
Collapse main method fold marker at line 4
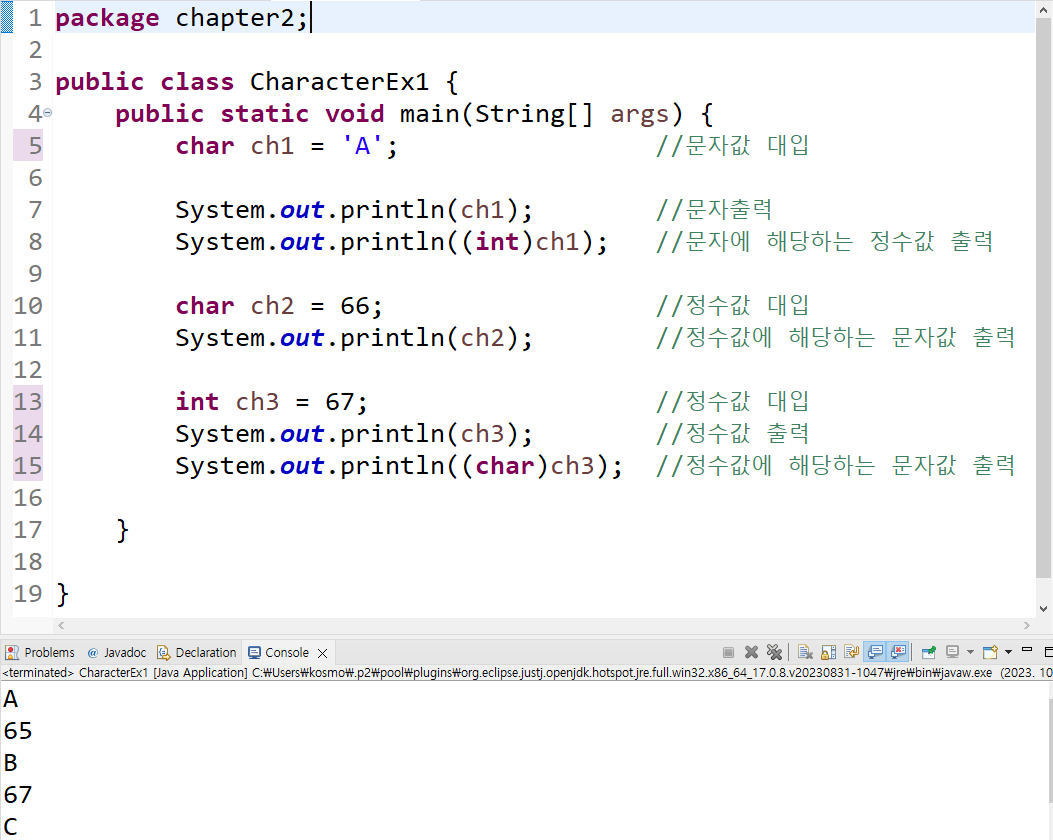pyautogui.click(x=48, y=113)
